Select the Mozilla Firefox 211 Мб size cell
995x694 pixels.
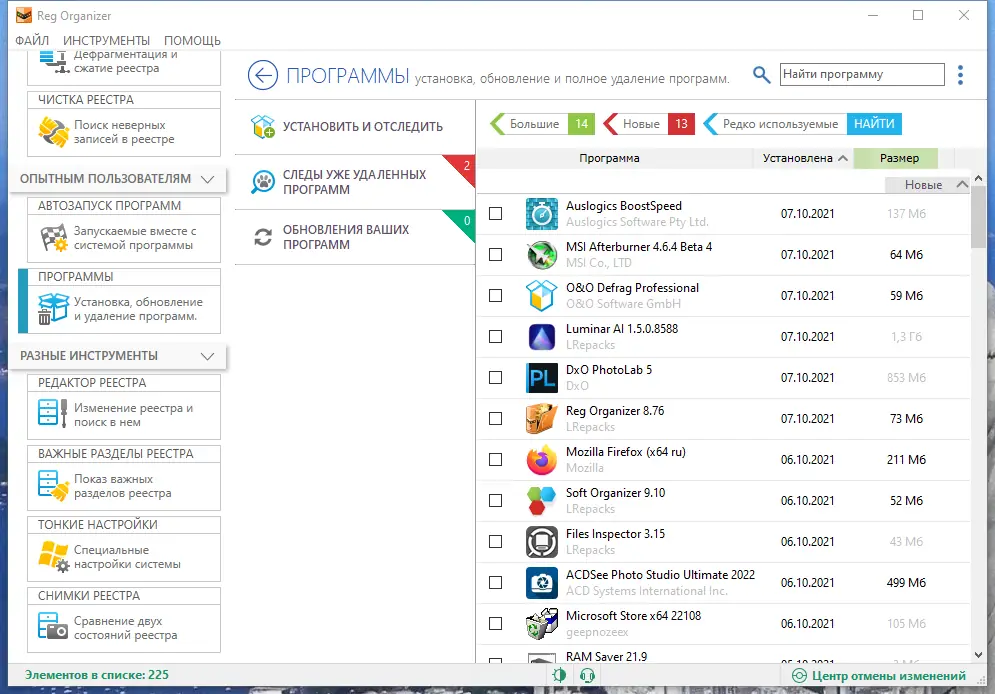pyautogui.click(x=906, y=460)
